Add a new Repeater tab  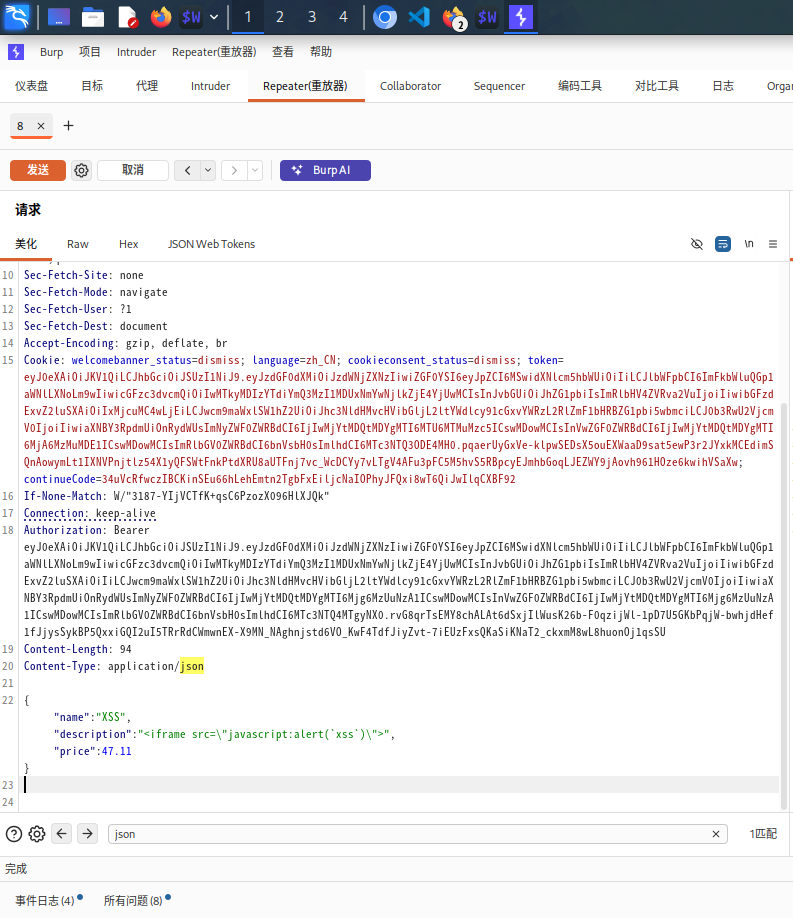69,126
